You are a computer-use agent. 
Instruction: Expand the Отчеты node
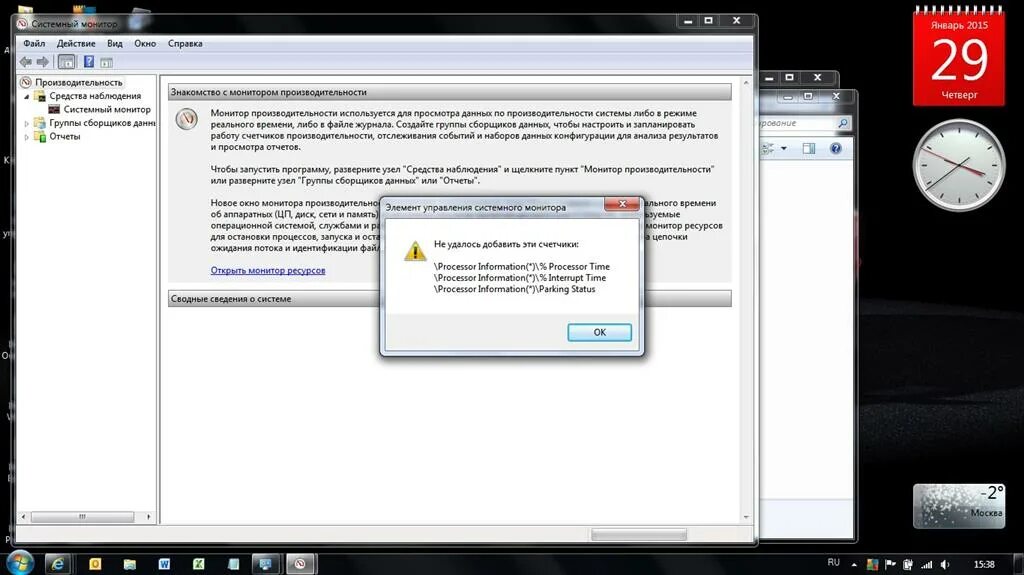pyautogui.click(x=27, y=137)
